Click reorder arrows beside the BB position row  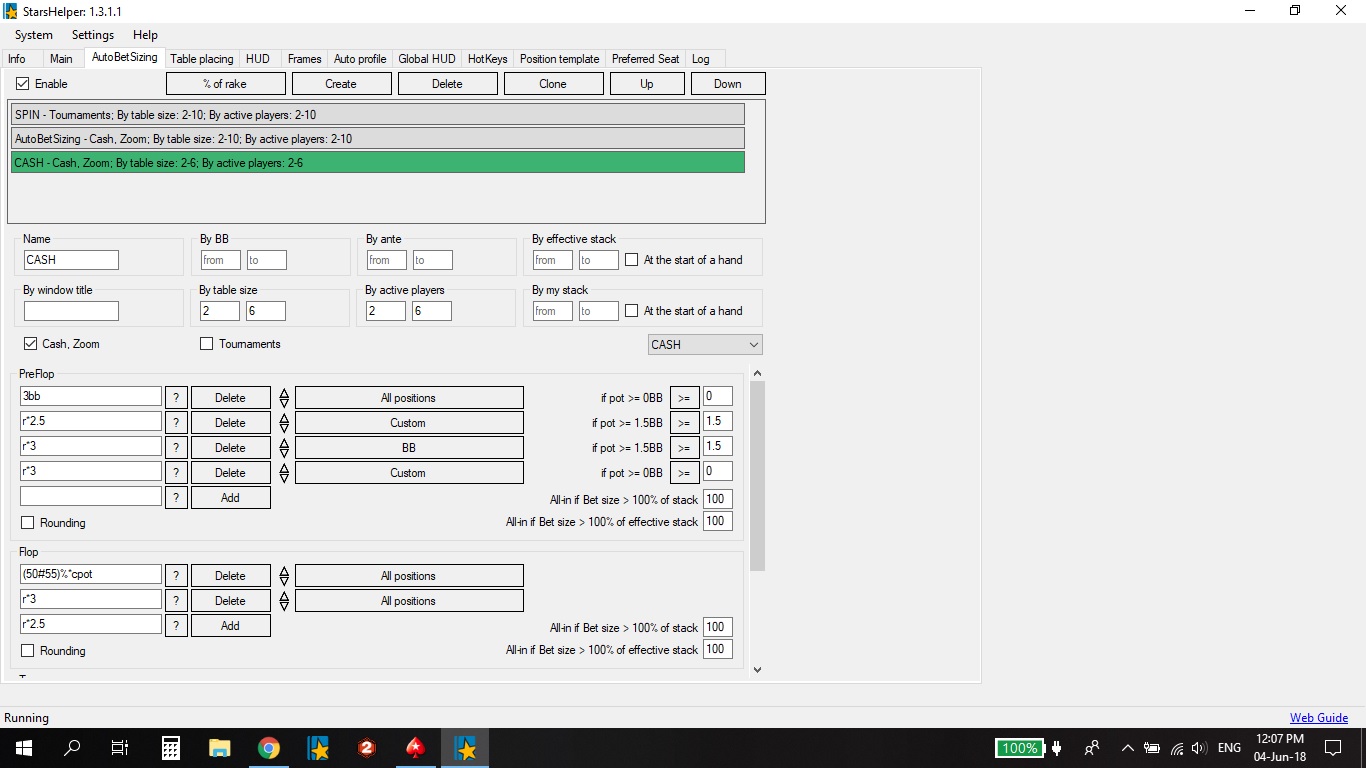(284, 448)
